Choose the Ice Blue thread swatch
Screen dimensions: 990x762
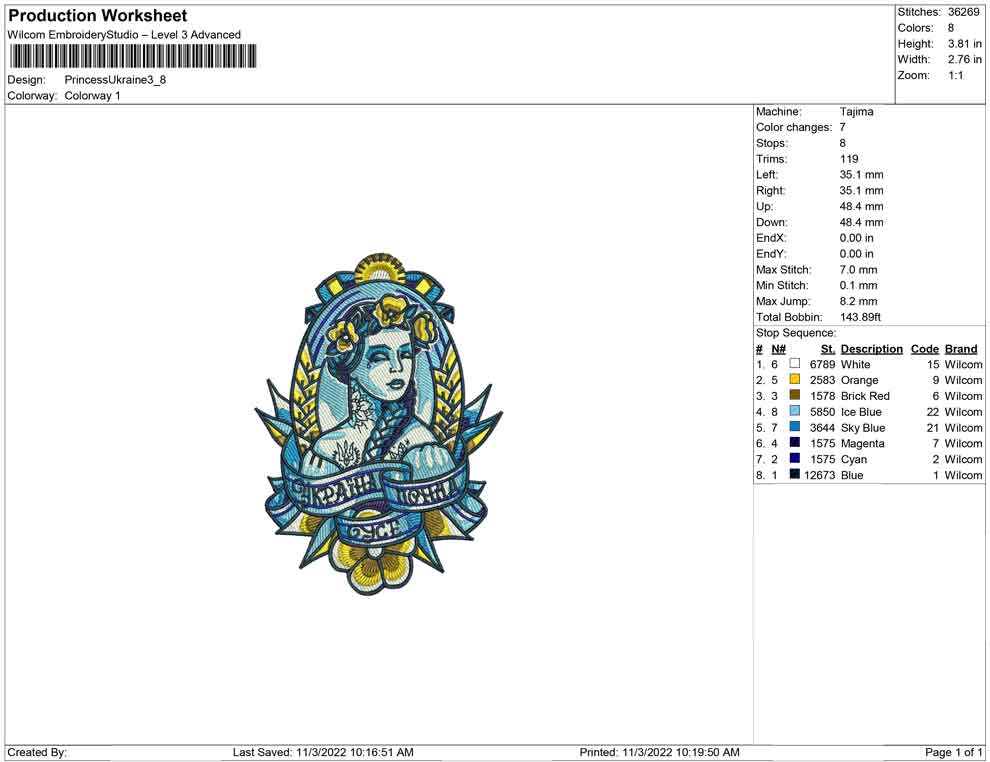795,412
